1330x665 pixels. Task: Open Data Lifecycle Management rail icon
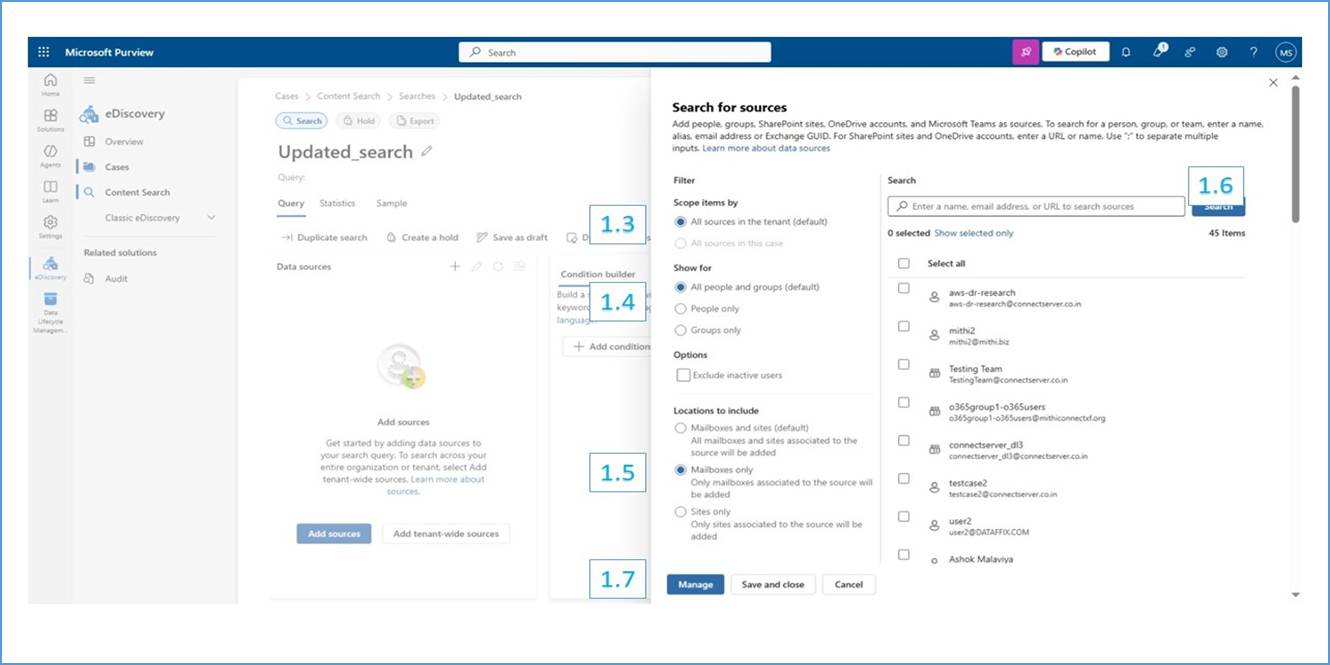50,312
